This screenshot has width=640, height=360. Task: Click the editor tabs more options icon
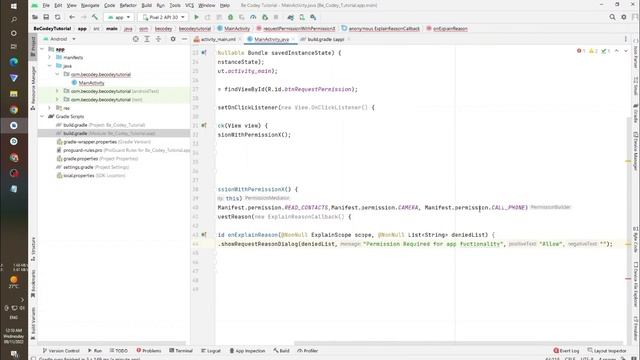click(x=625, y=39)
